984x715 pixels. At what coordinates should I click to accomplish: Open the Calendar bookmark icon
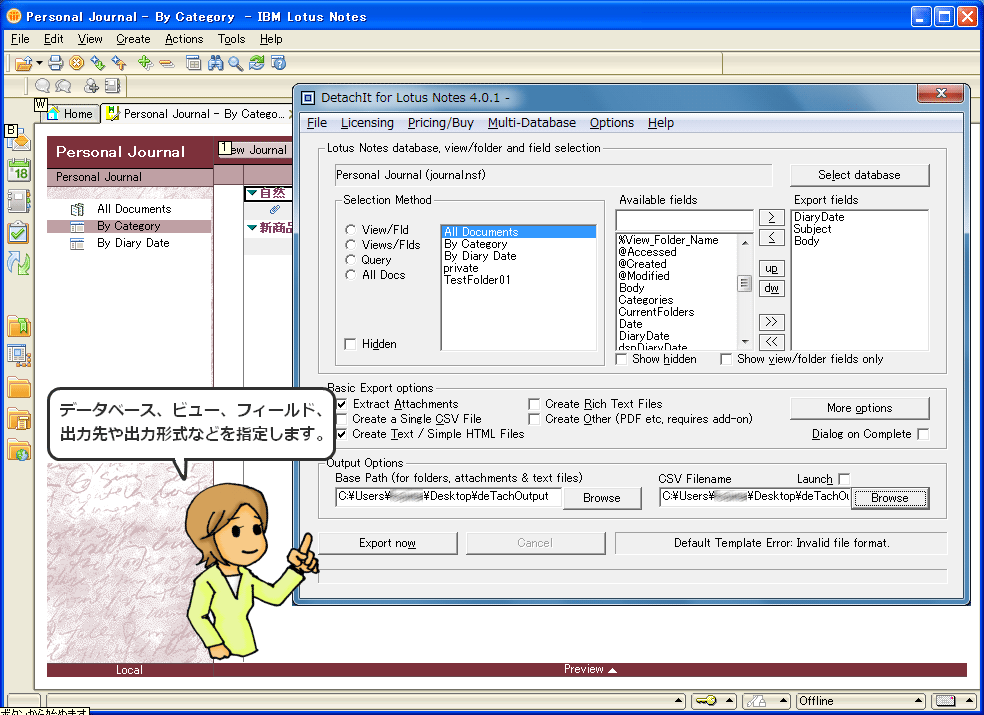pos(19,170)
